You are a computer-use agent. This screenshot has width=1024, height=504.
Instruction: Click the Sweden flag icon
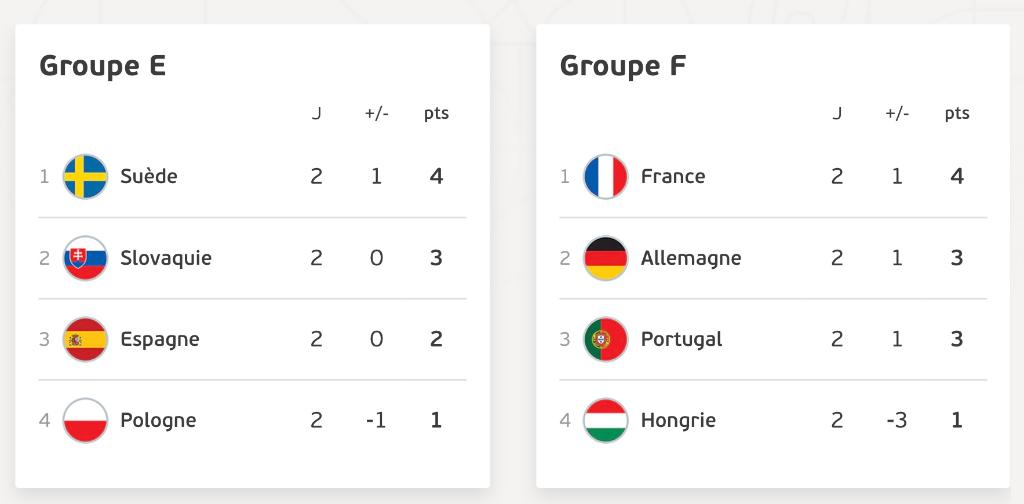(x=86, y=176)
